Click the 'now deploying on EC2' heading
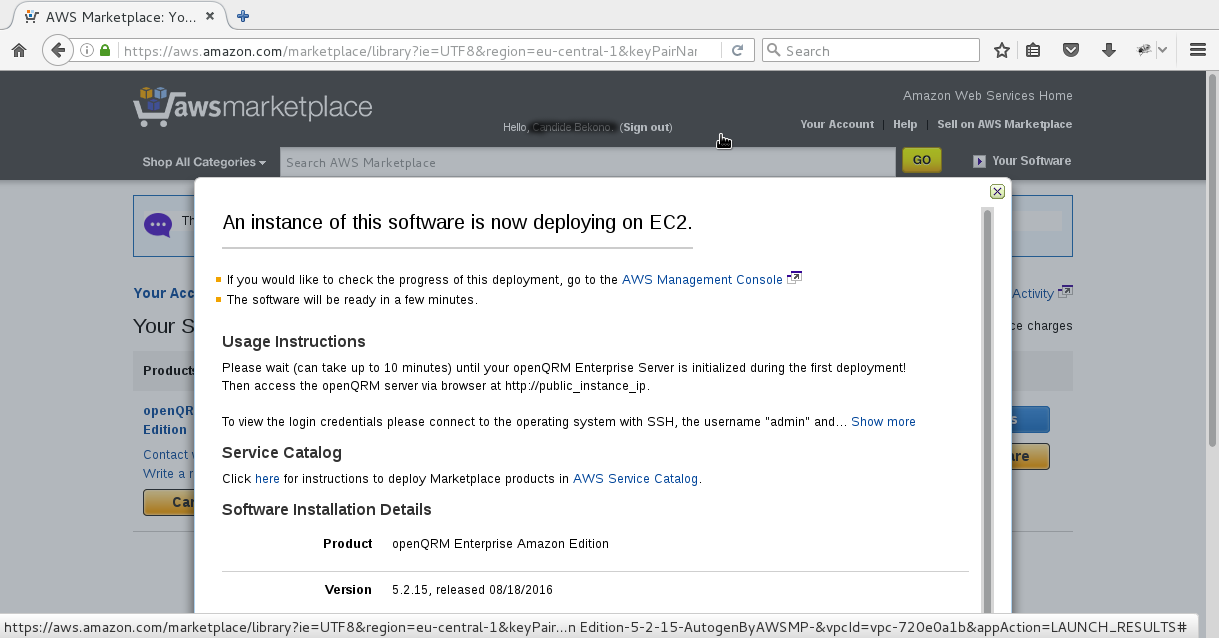 pyautogui.click(x=457, y=222)
